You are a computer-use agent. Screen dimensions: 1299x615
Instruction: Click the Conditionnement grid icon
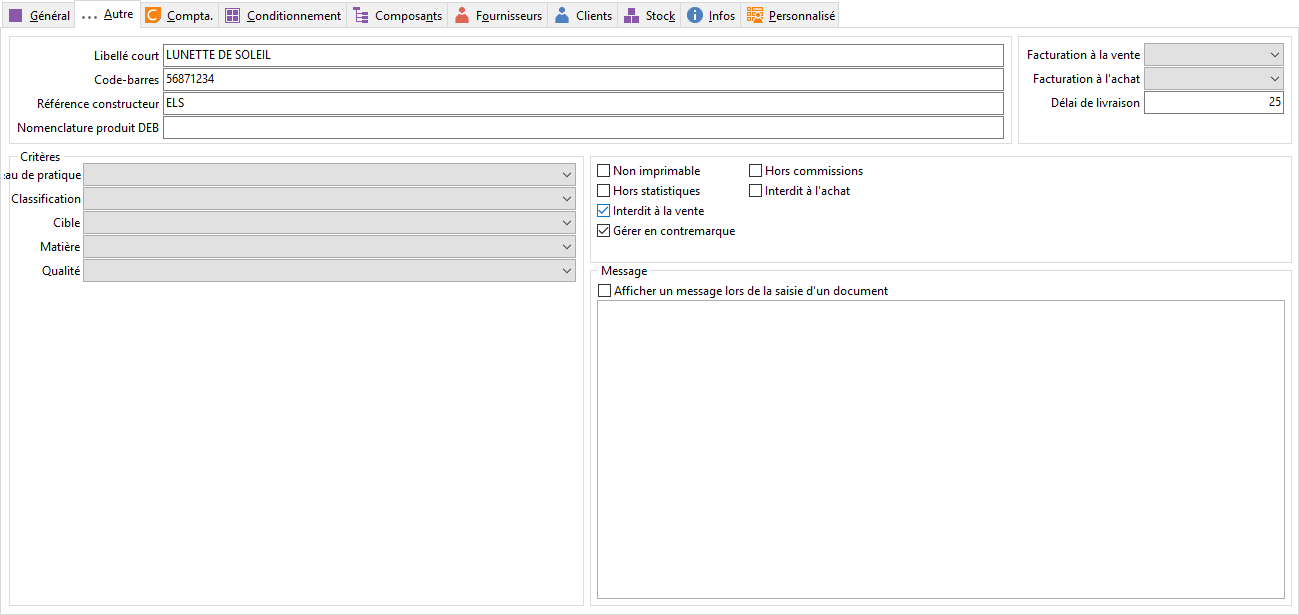pos(232,16)
